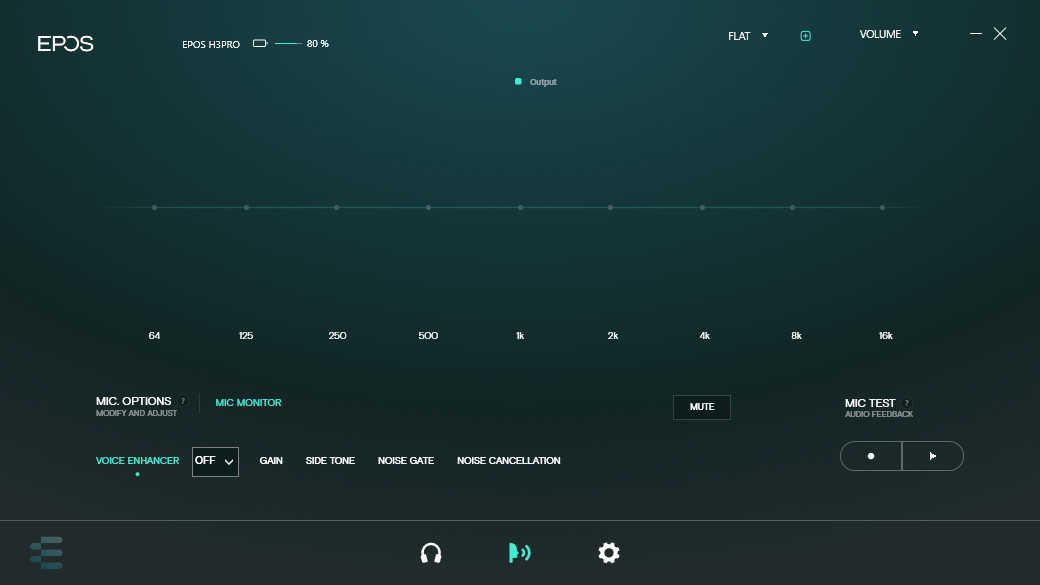Select the 64 Hz EQ band point
This screenshot has height=585, width=1040.
tap(155, 208)
